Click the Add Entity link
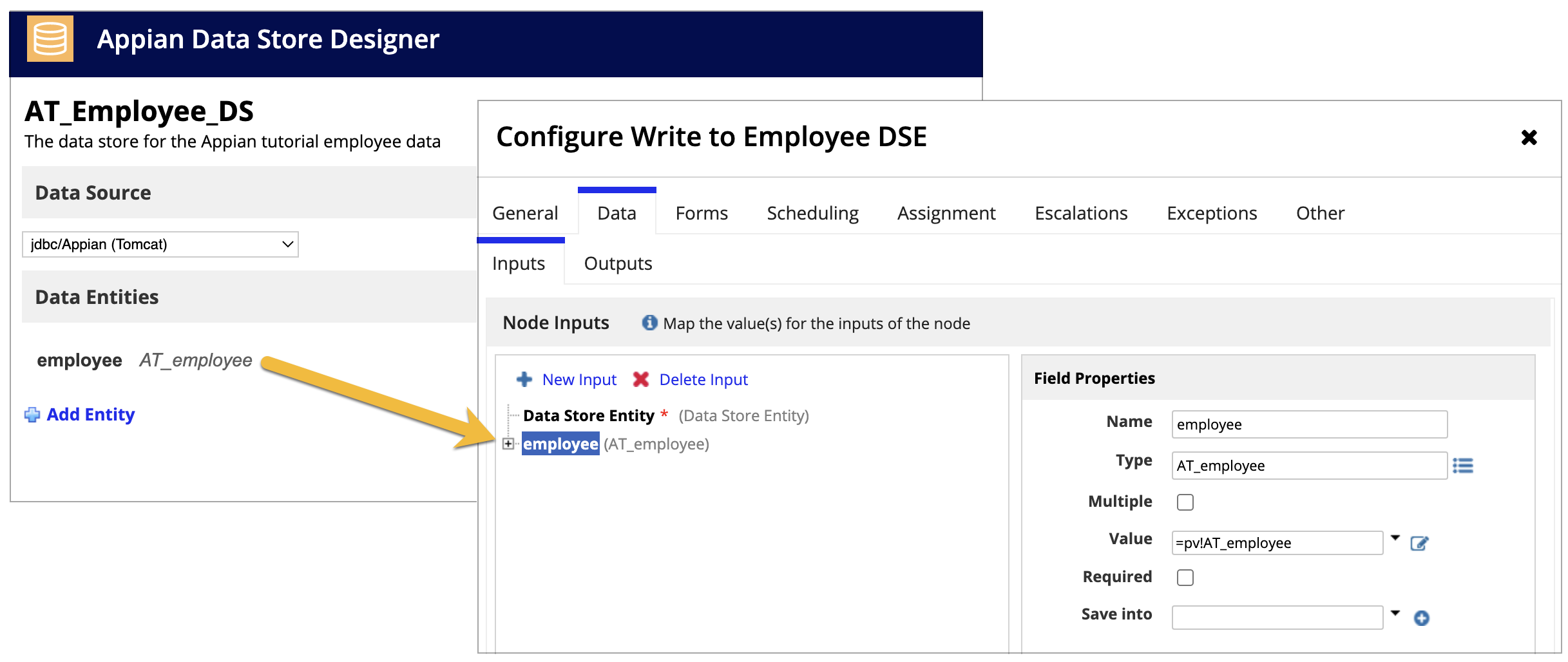Viewport: 1568px width, 662px height. tap(91, 415)
